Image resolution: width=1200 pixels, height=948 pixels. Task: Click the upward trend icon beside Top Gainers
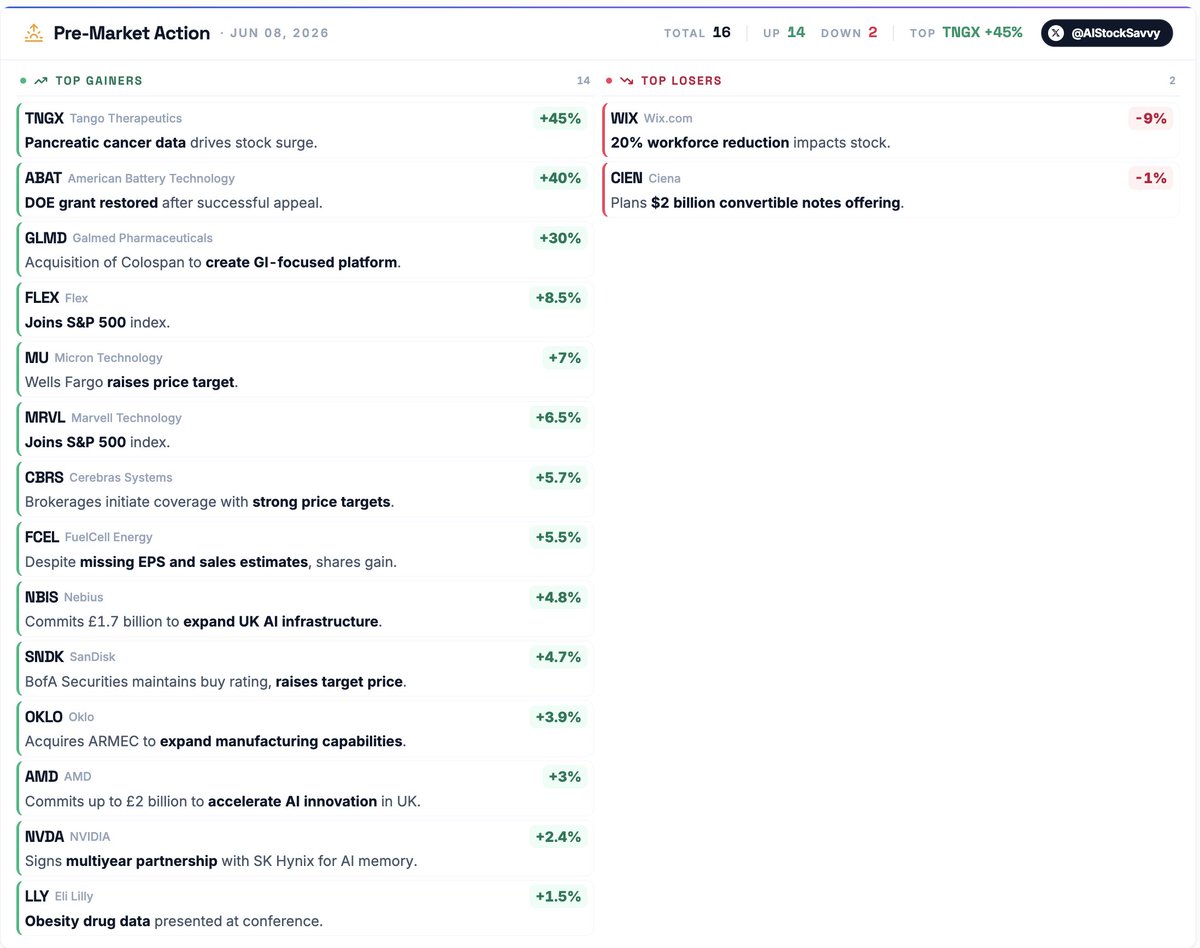(x=41, y=81)
